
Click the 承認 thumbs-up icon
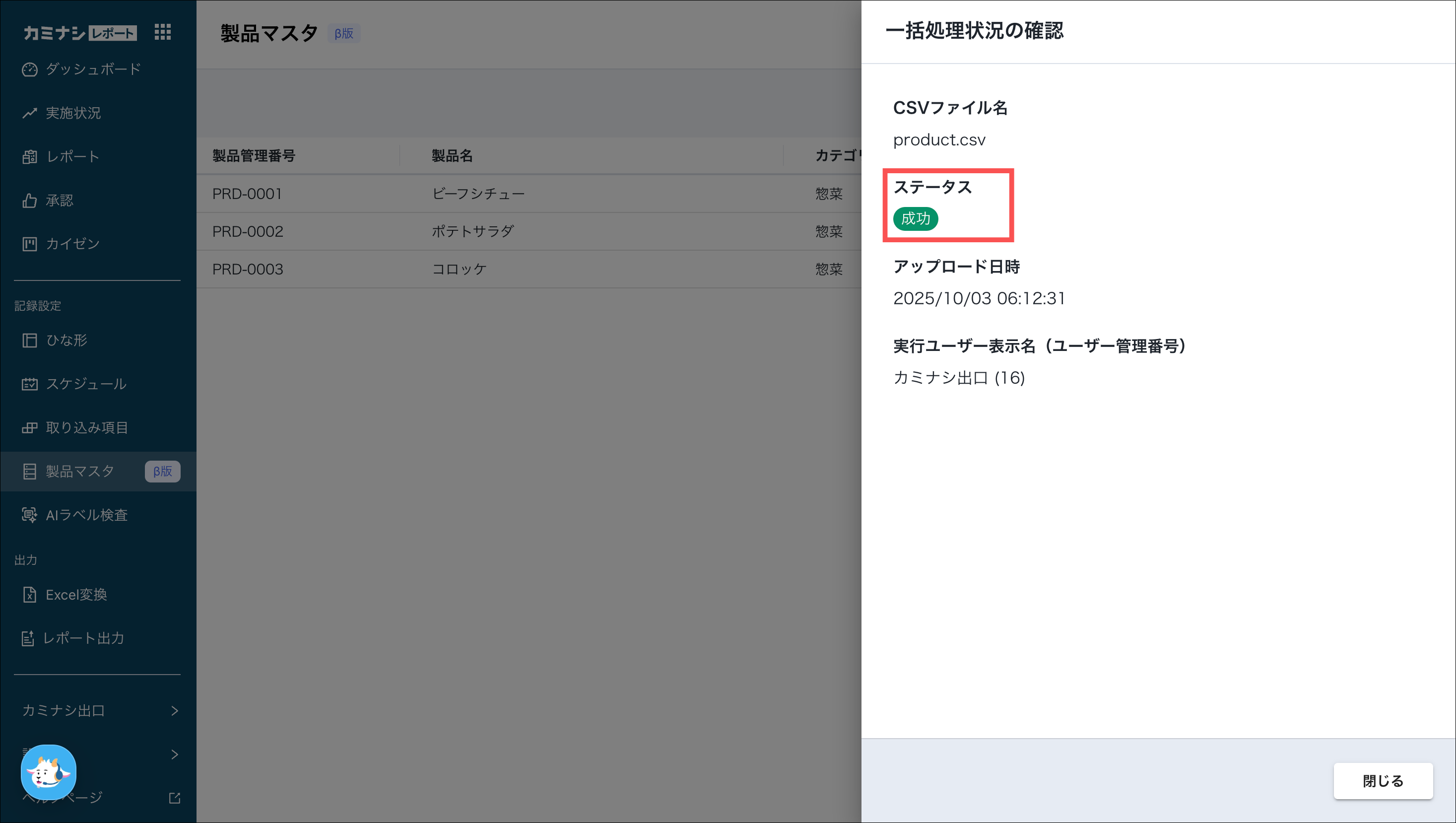(x=29, y=201)
